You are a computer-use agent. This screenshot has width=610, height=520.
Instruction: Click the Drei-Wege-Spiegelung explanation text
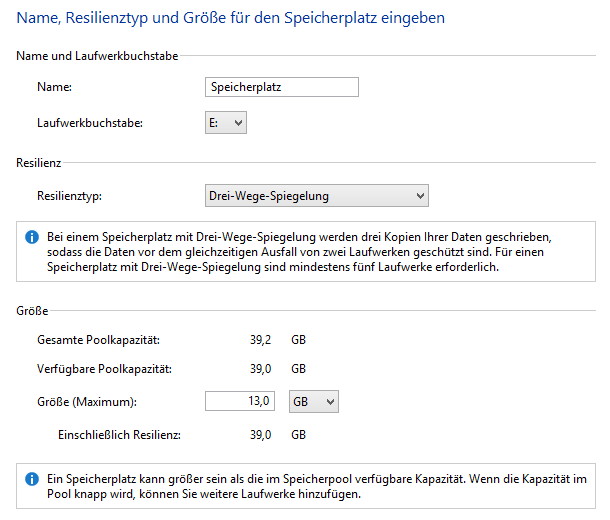coord(299,252)
